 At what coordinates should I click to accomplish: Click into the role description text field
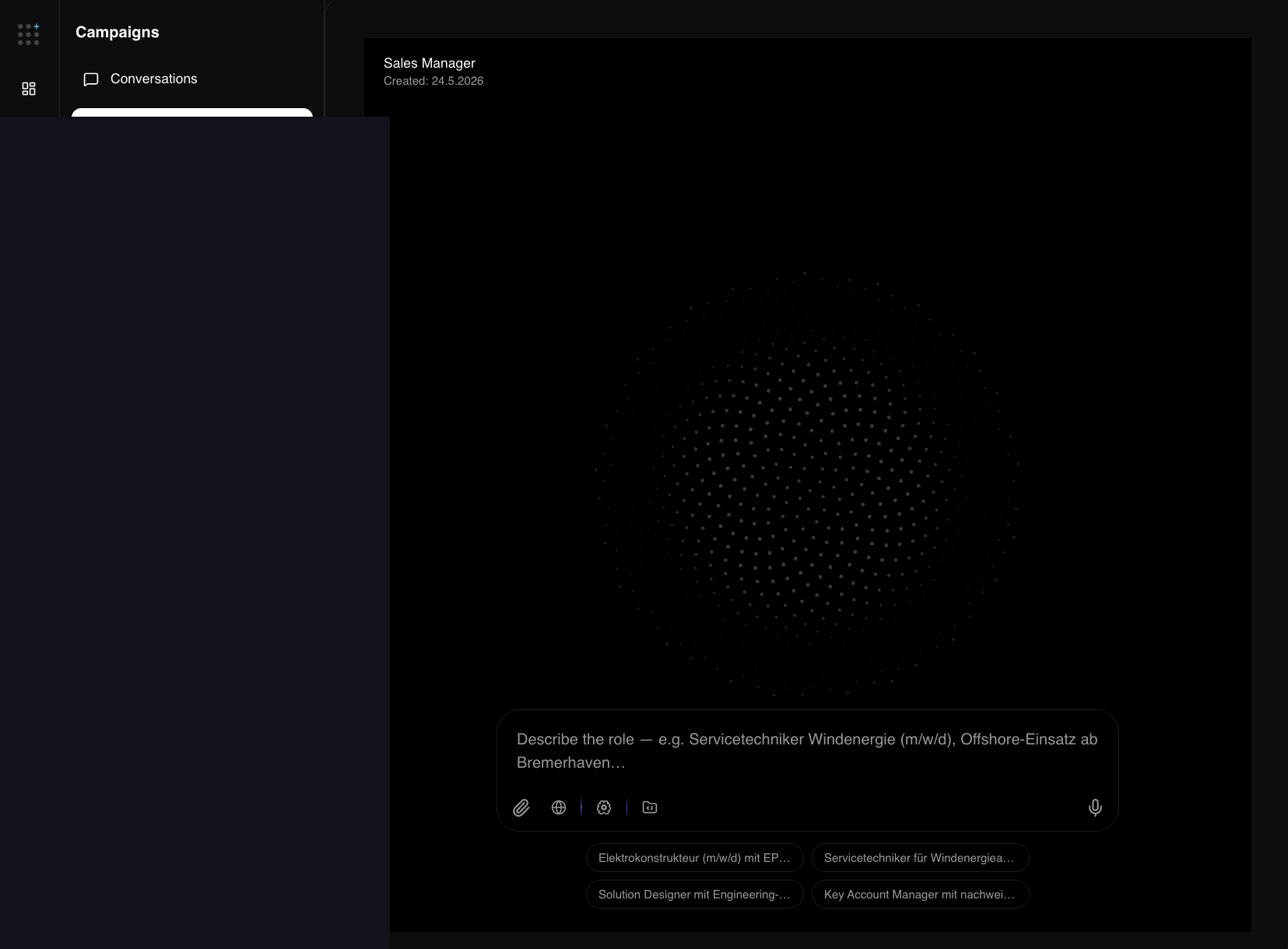pyautogui.click(x=807, y=751)
